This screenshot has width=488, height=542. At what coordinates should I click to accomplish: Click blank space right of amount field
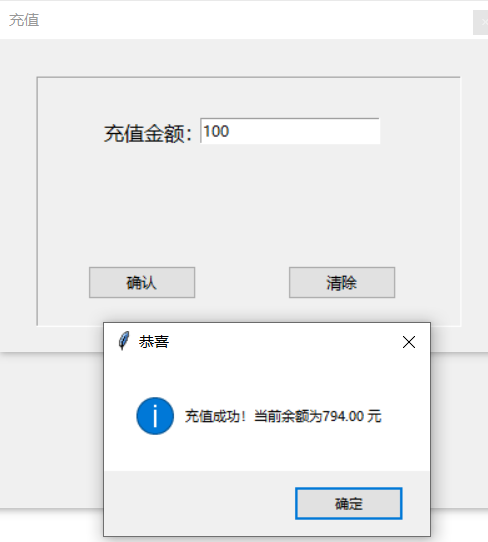tap(419, 131)
